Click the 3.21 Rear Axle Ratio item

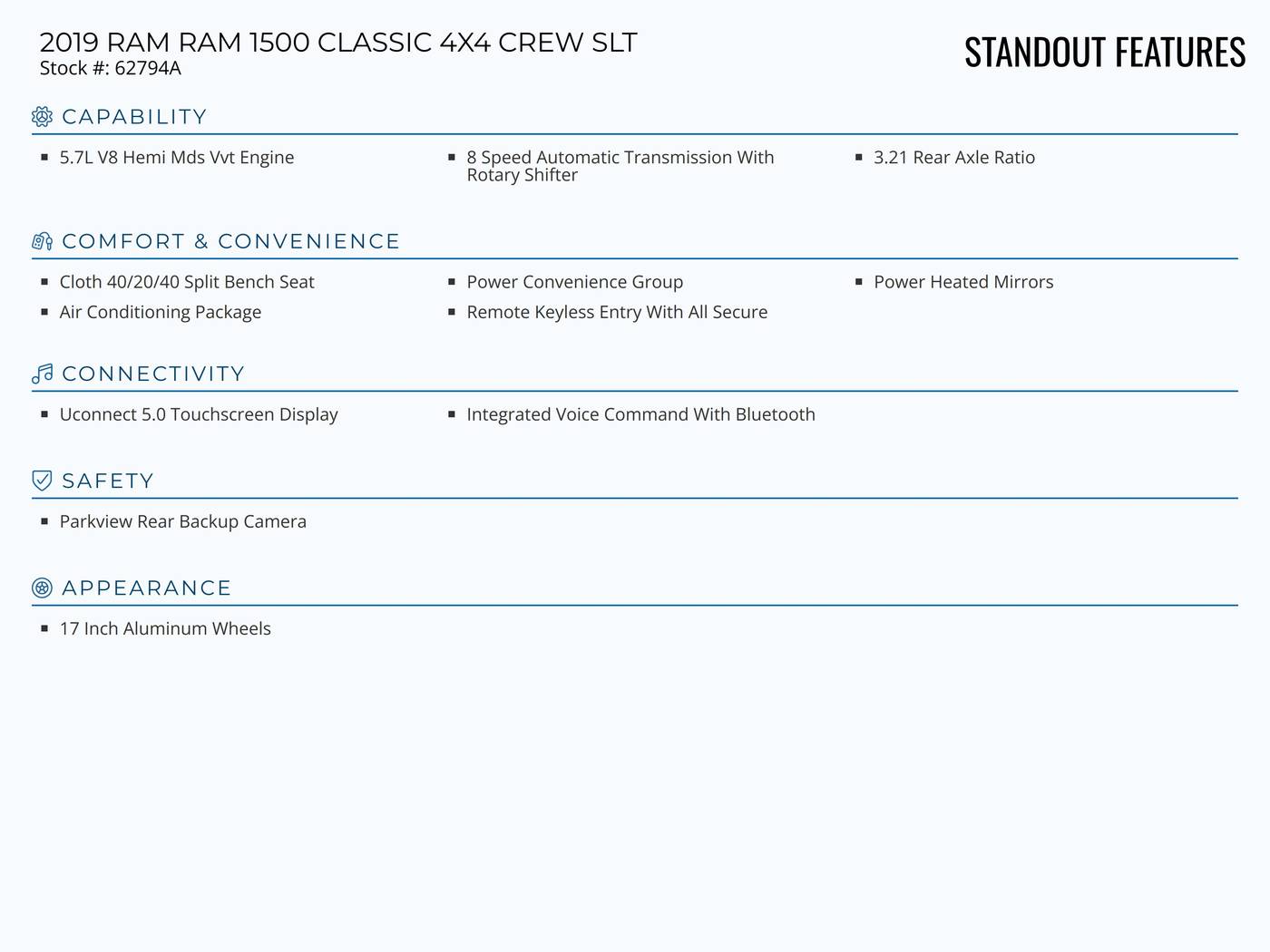click(x=954, y=158)
